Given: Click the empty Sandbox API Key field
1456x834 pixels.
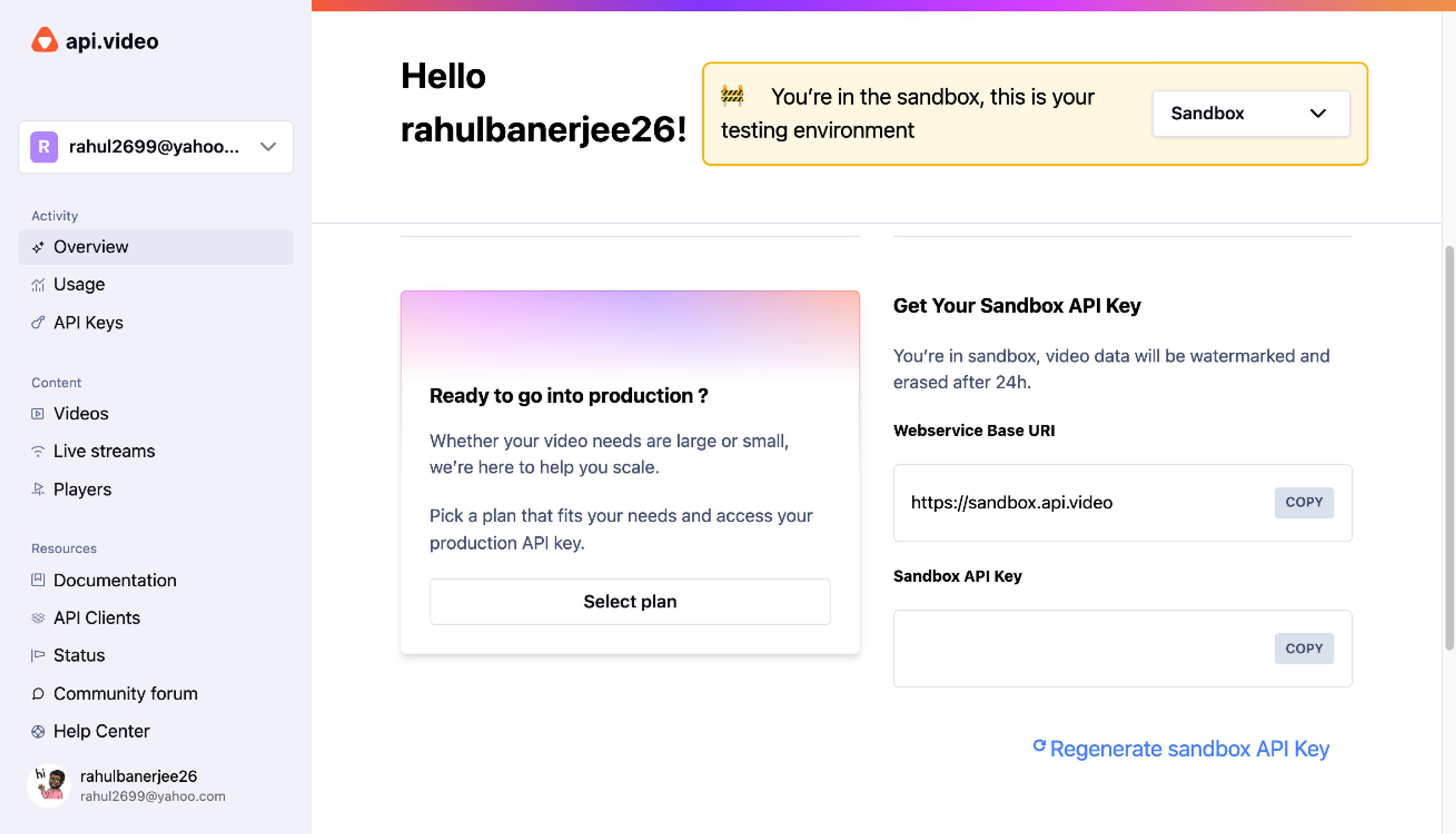Looking at the screenshot, I should tap(1123, 648).
